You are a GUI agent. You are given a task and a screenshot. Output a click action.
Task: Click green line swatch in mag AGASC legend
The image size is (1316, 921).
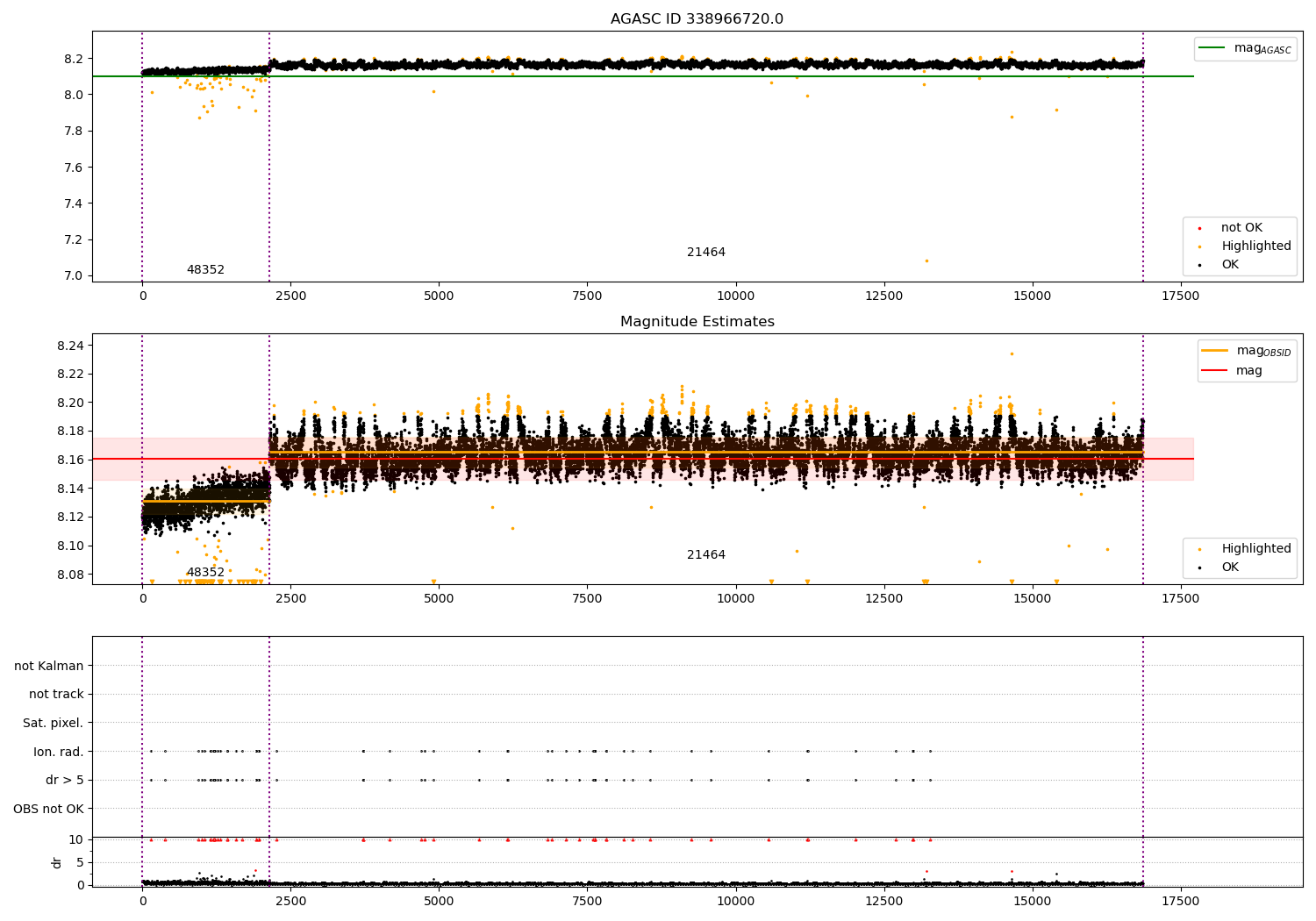(x=1212, y=48)
